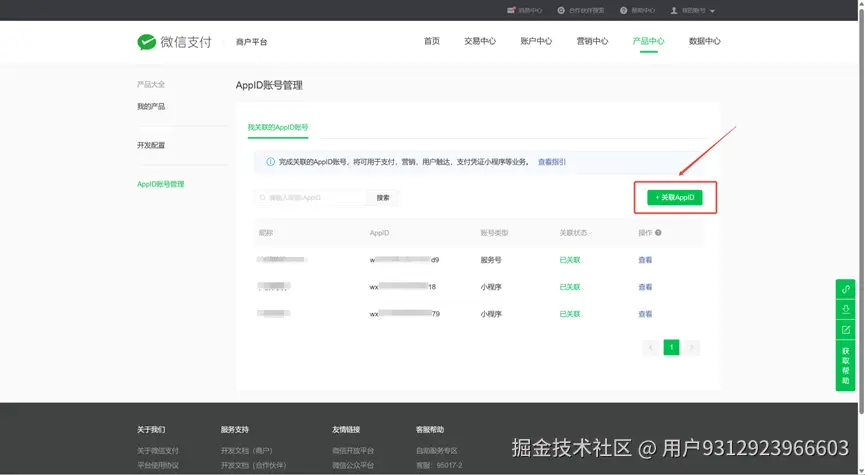This screenshot has width=865, height=475.
Task: Open the 开发文档（合作伙伴） footer link
Action: [x=254, y=465]
